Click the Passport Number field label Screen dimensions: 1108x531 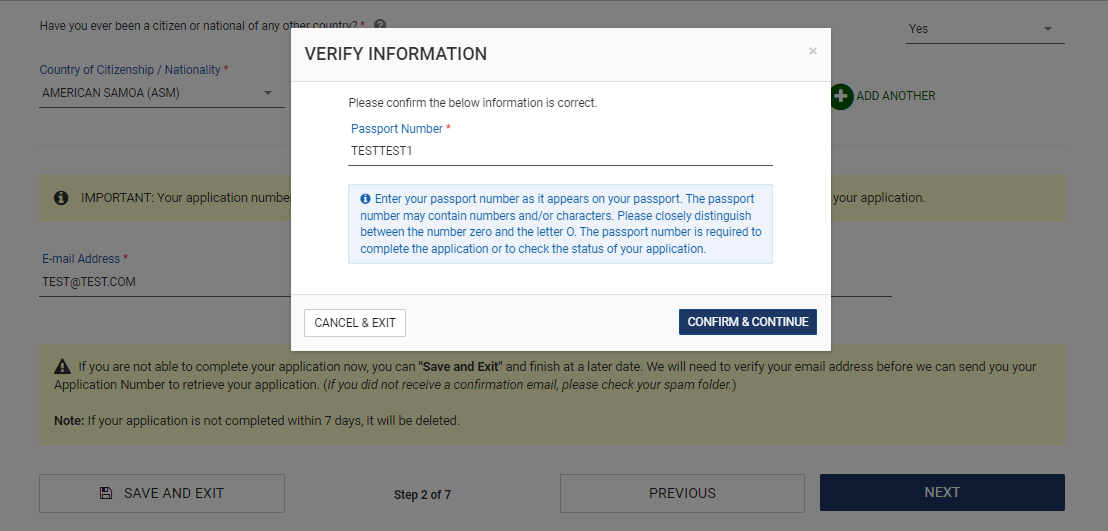coord(396,129)
